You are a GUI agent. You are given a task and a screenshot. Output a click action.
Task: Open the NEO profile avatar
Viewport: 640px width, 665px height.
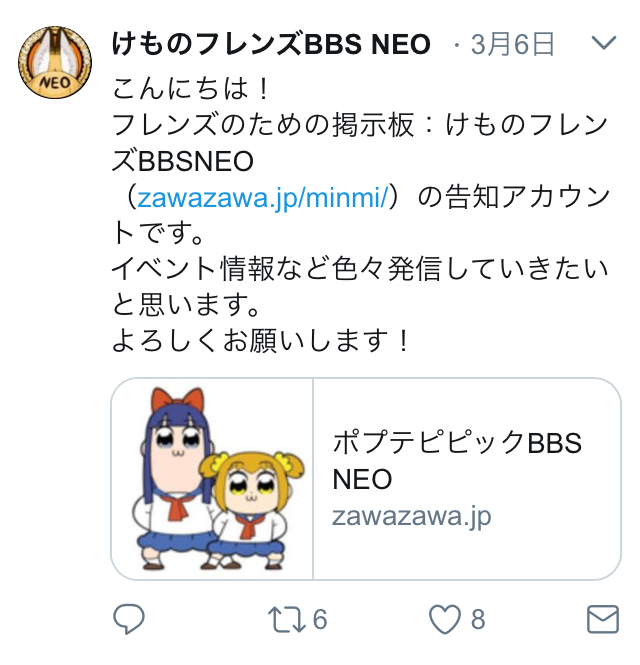click(55, 62)
